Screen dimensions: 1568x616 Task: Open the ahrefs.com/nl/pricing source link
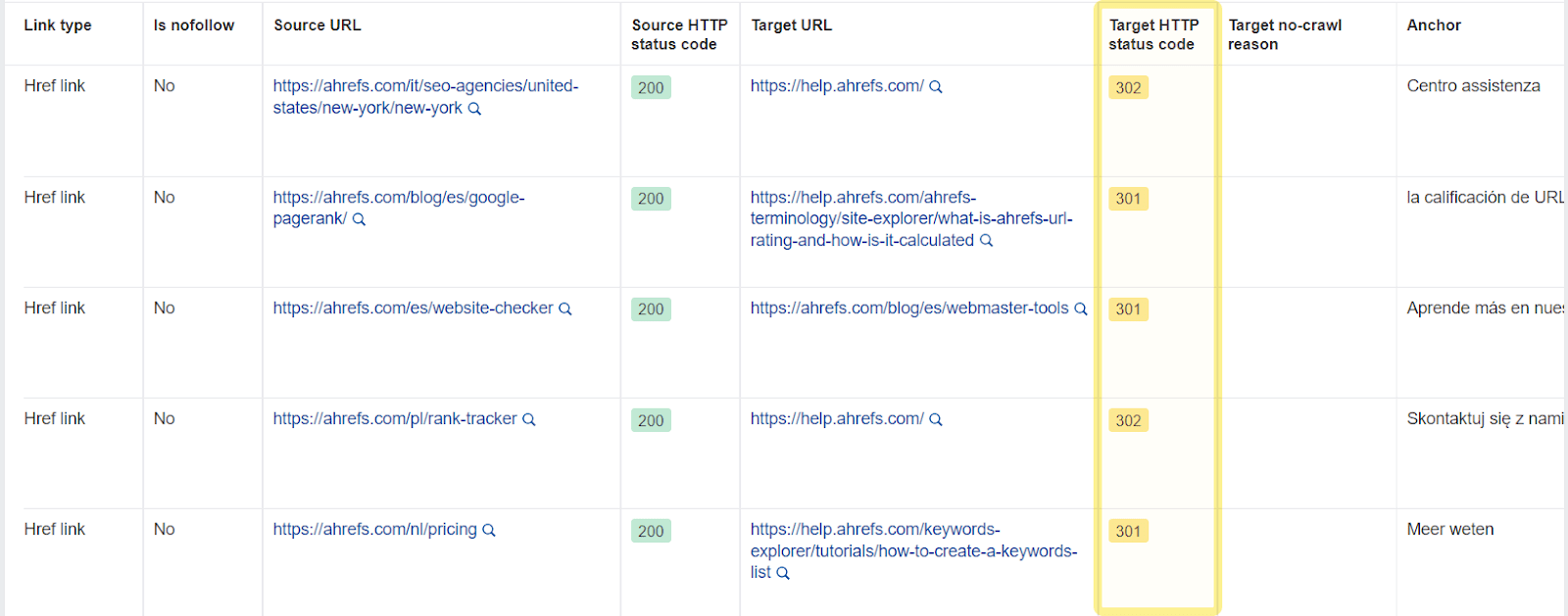[374, 530]
